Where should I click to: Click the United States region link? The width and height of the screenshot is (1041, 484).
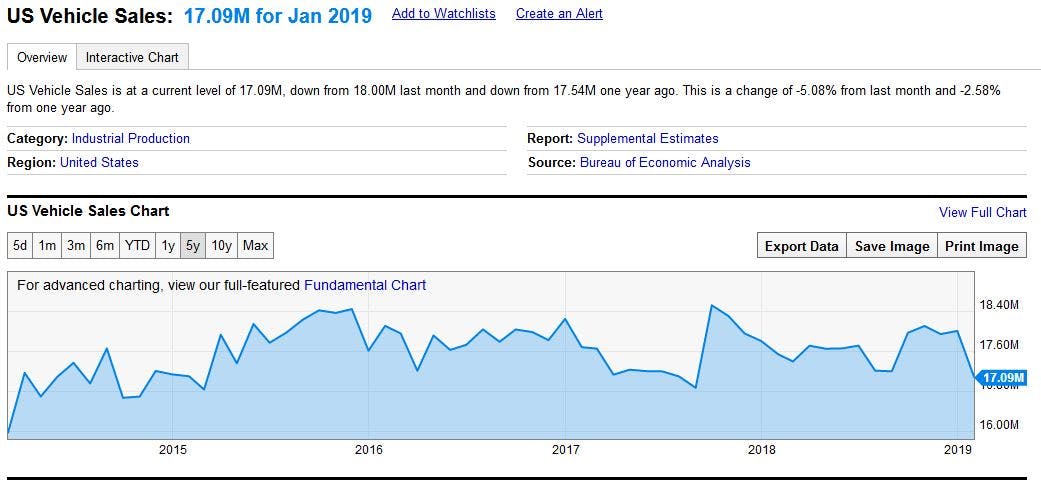(x=99, y=162)
